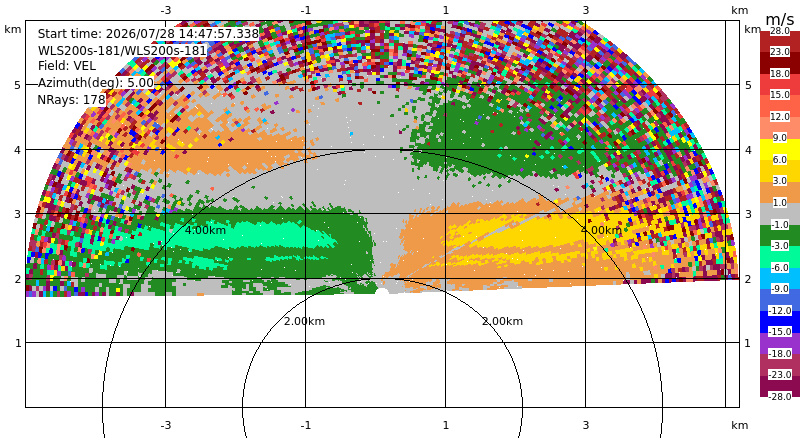Click the blue -15.0 colorbar band
Viewport: 800px width, 438px height.
[x=780, y=322]
